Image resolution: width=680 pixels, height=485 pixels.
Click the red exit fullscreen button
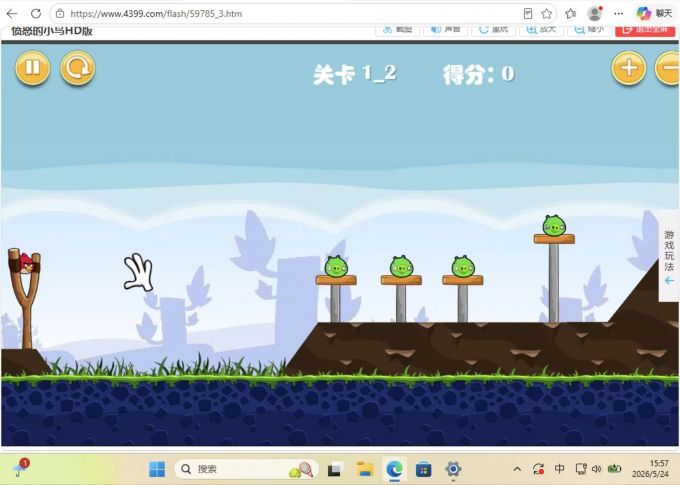click(x=645, y=29)
